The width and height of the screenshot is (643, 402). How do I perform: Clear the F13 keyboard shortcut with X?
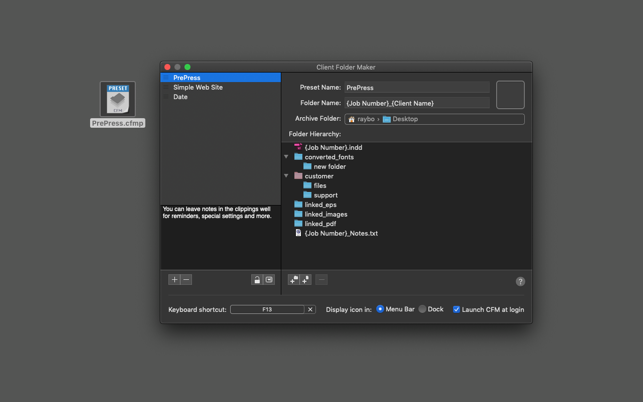pos(310,310)
